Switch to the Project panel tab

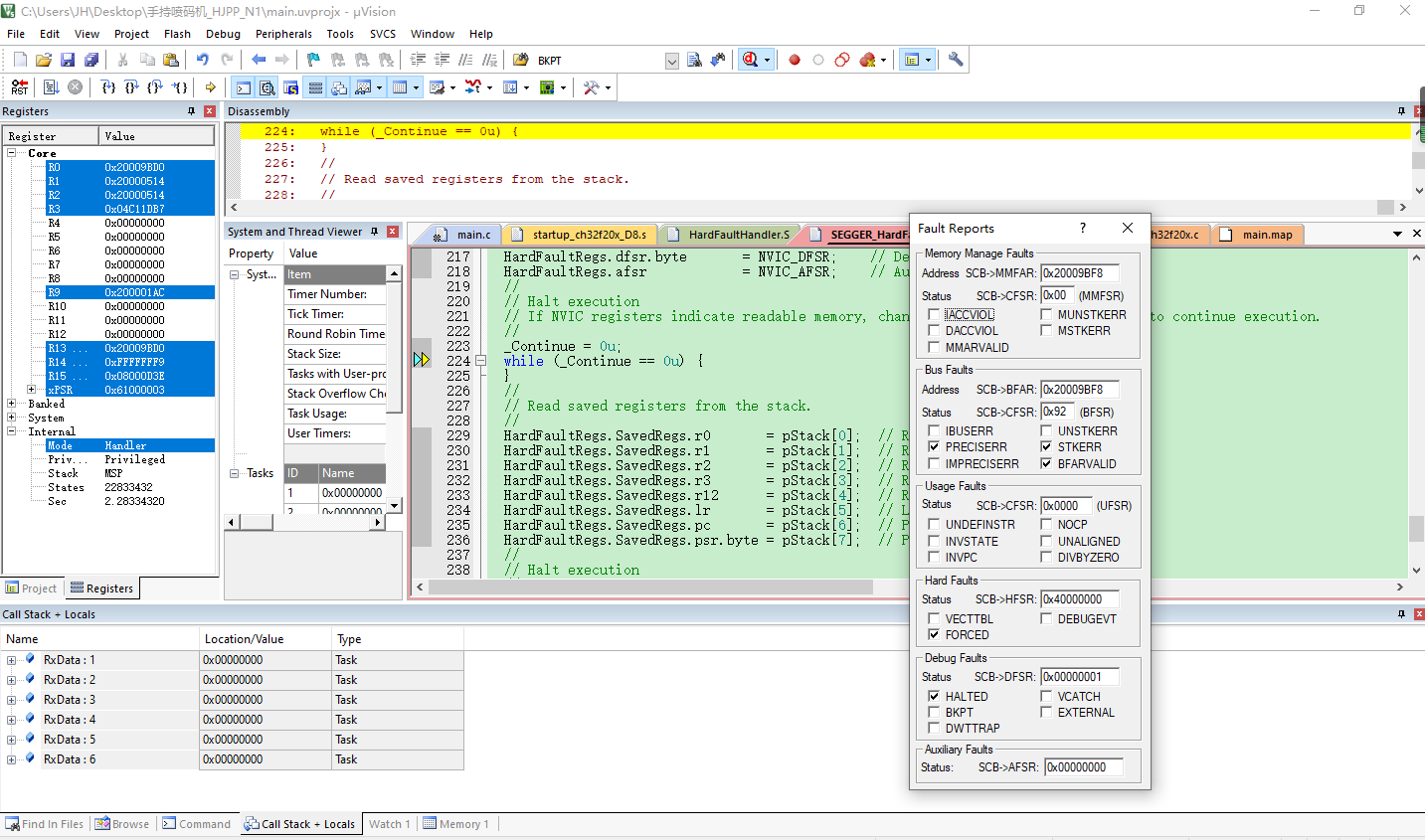(x=32, y=588)
